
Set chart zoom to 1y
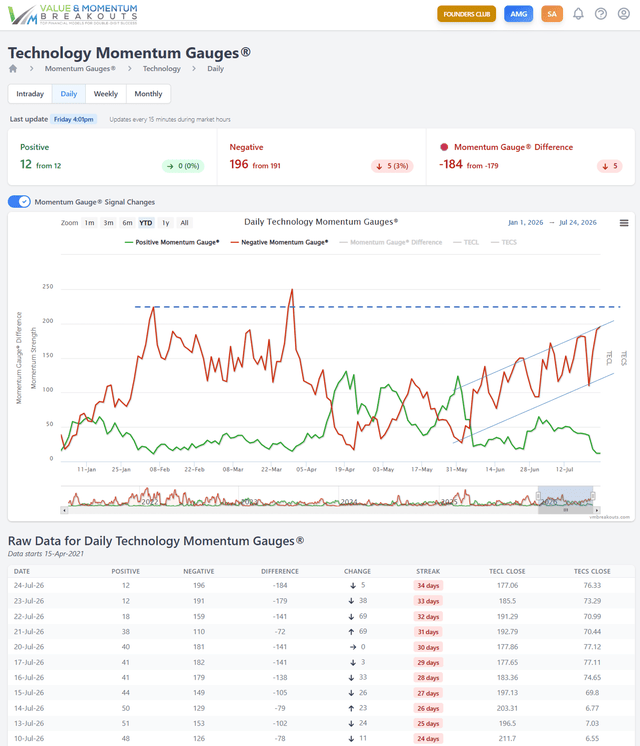(x=166, y=223)
